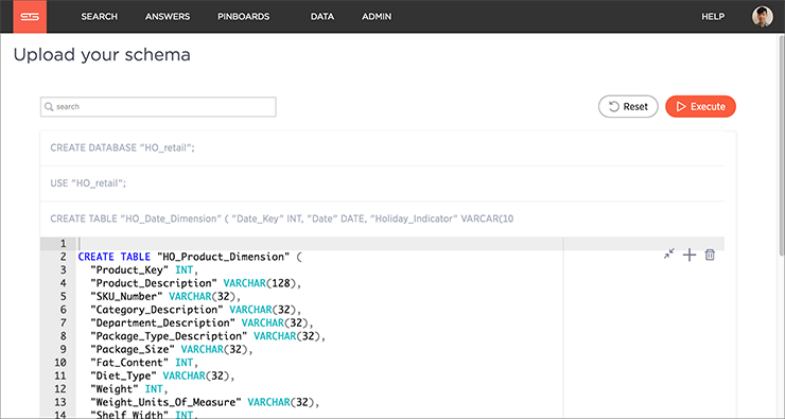Expand the CREATE TABLE "HO_Date_Dimension" statement
The image size is (785, 419).
[280, 218]
